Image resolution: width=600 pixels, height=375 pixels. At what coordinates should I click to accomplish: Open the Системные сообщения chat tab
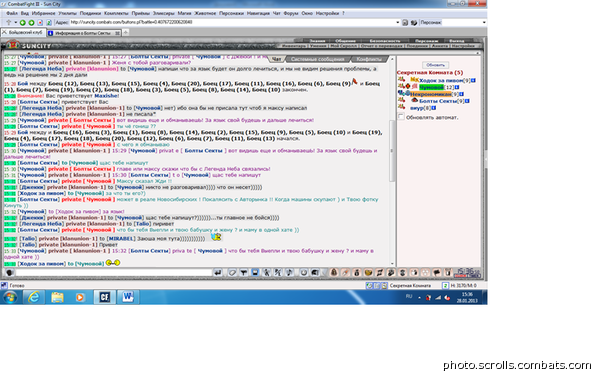tap(318, 59)
